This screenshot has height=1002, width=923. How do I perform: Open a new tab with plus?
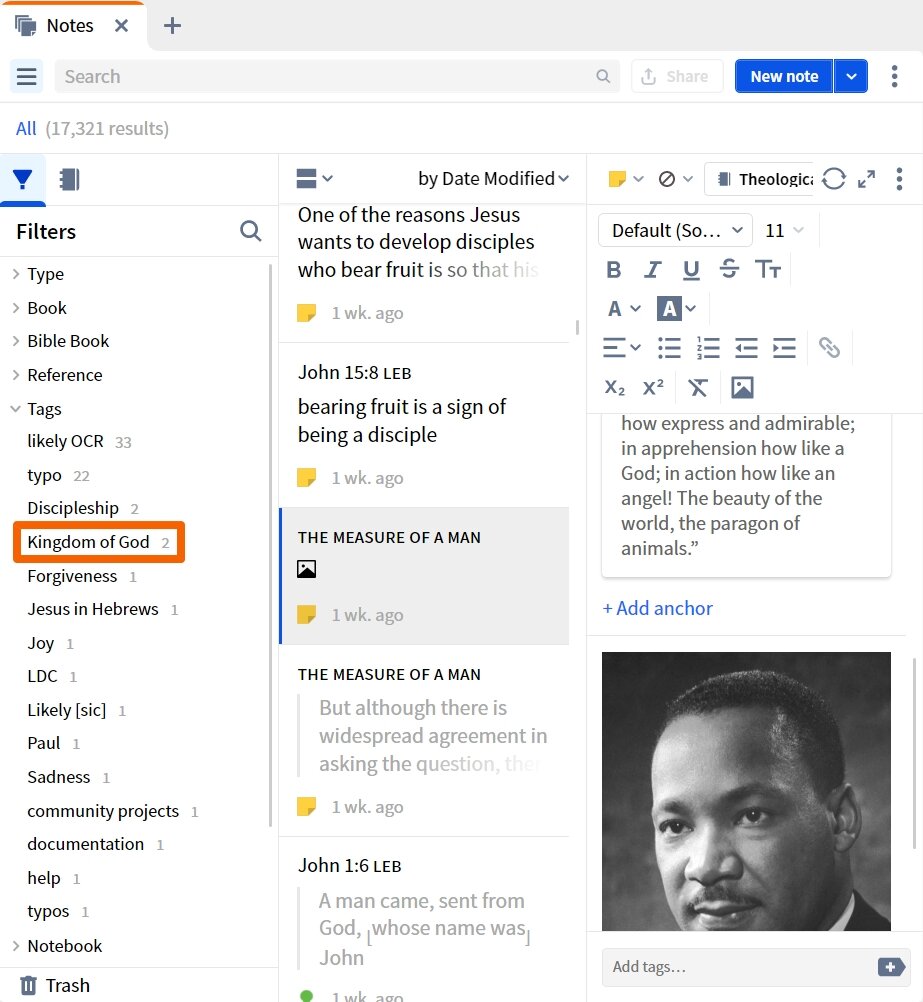(x=172, y=26)
